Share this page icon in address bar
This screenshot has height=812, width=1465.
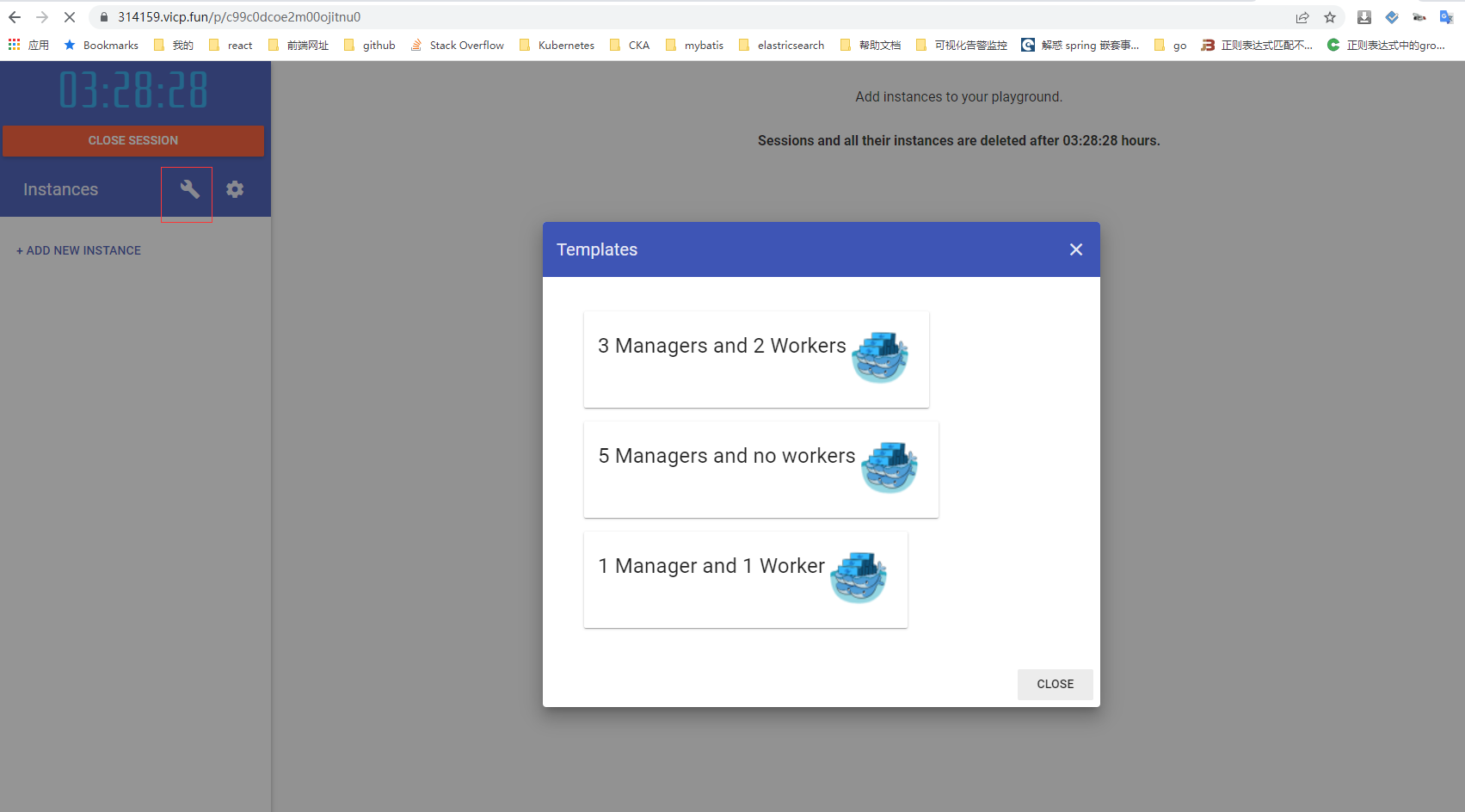coord(1302,17)
